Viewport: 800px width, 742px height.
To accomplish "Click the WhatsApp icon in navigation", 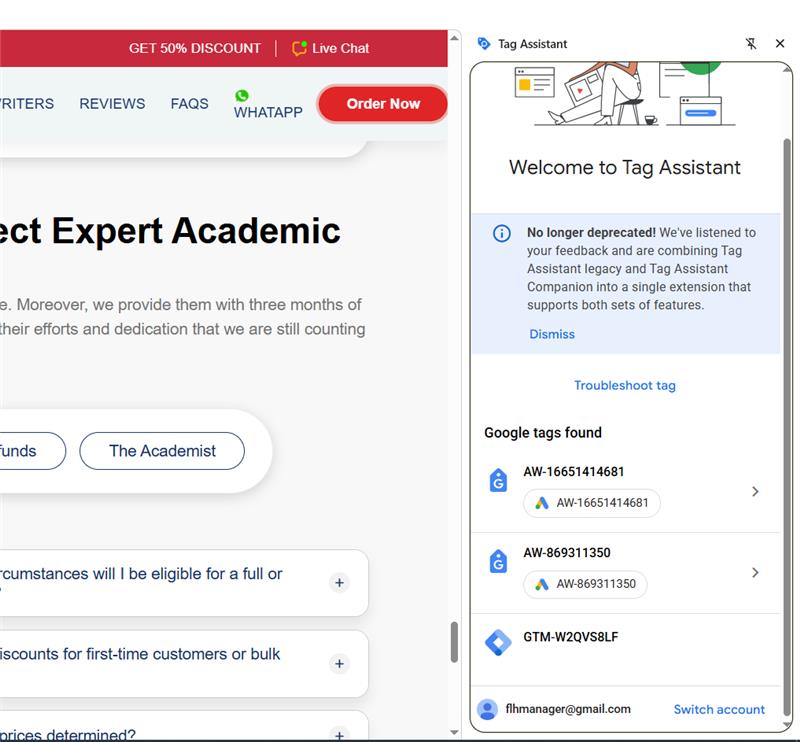I will 242,96.
